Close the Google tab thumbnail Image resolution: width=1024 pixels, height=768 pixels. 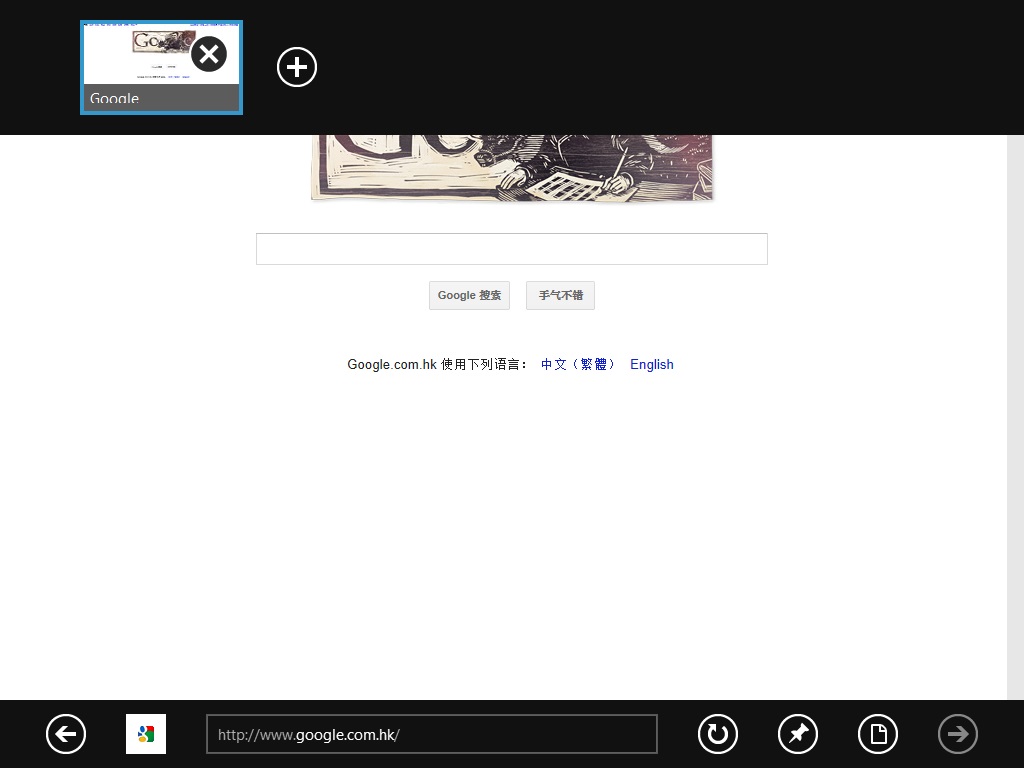pos(209,54)
